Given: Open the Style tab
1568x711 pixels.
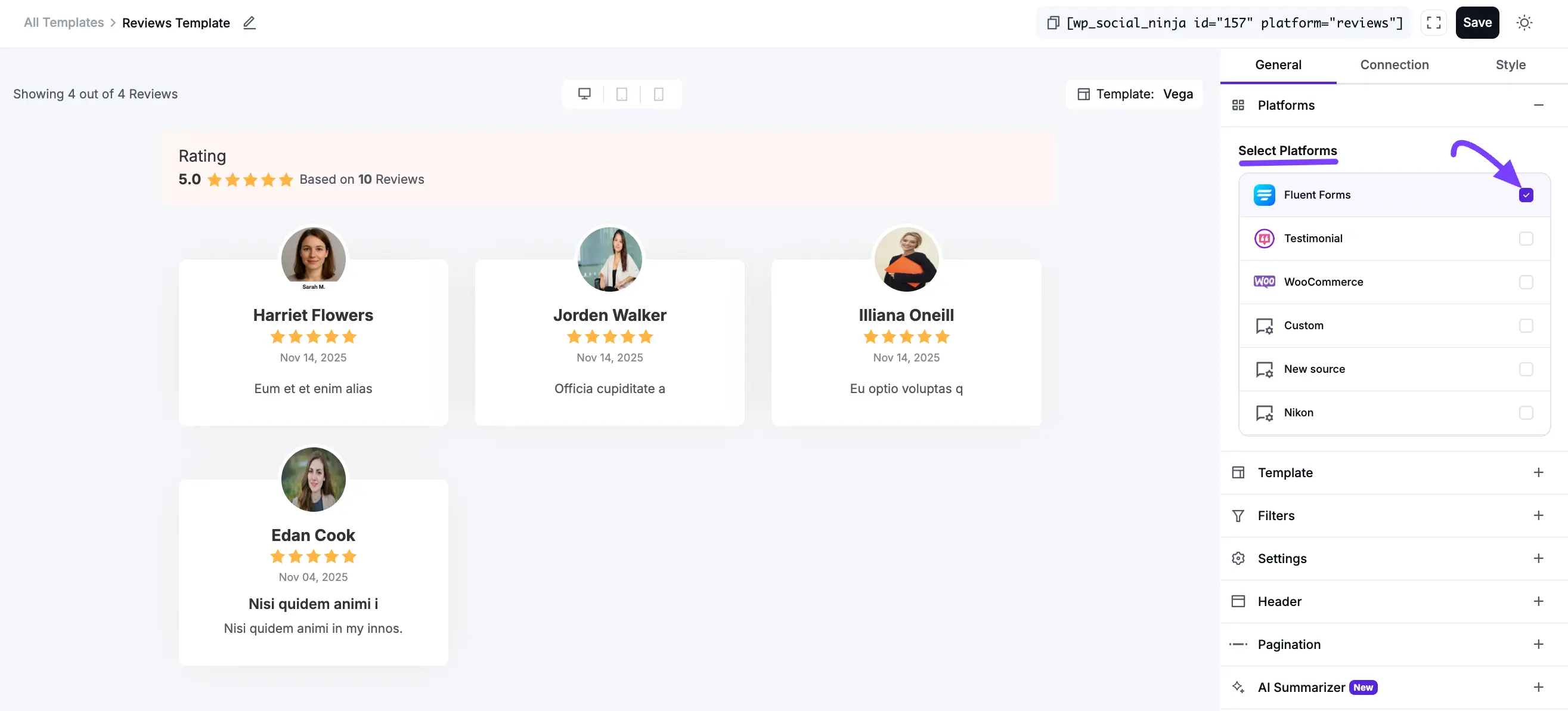Looking at the screenshot, I should coord(1511,64).
